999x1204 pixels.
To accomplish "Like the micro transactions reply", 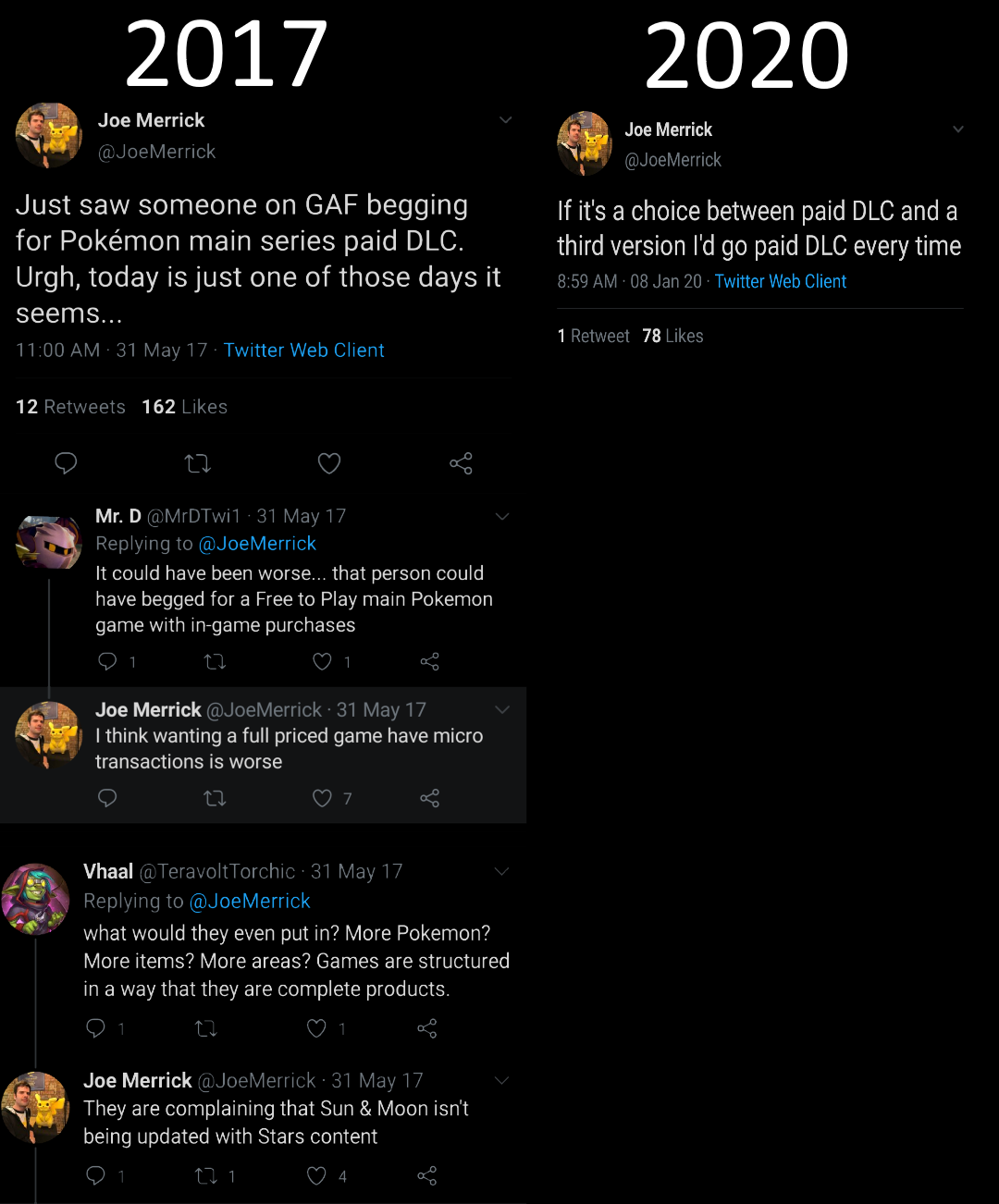I will point(322,798).
